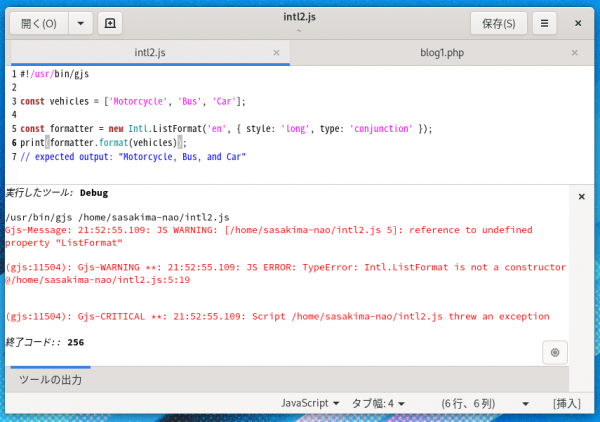Click the stop tool round button
The height and width of the screenshot is (422, 600).
555,352
